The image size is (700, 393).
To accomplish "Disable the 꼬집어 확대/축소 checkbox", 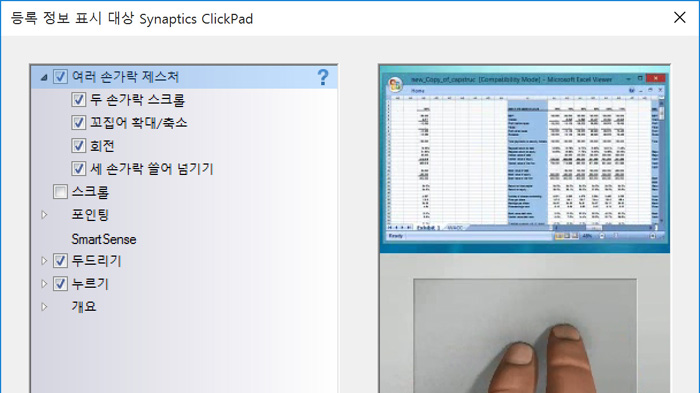I will pos(79,122).
